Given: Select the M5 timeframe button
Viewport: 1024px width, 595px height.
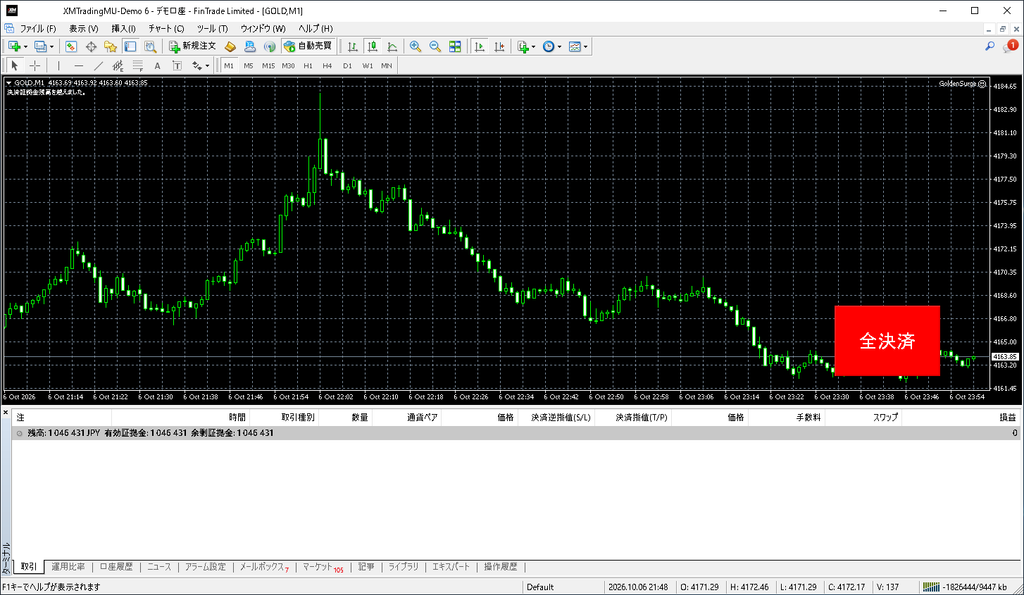Looking at the screenshot, I should click(248, 65).
